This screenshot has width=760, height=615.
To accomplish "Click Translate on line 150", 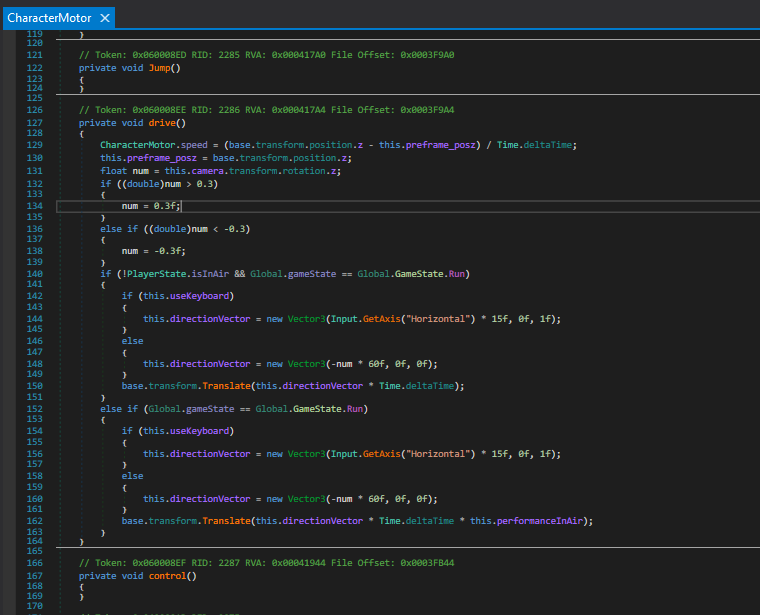I will (226, 386).
